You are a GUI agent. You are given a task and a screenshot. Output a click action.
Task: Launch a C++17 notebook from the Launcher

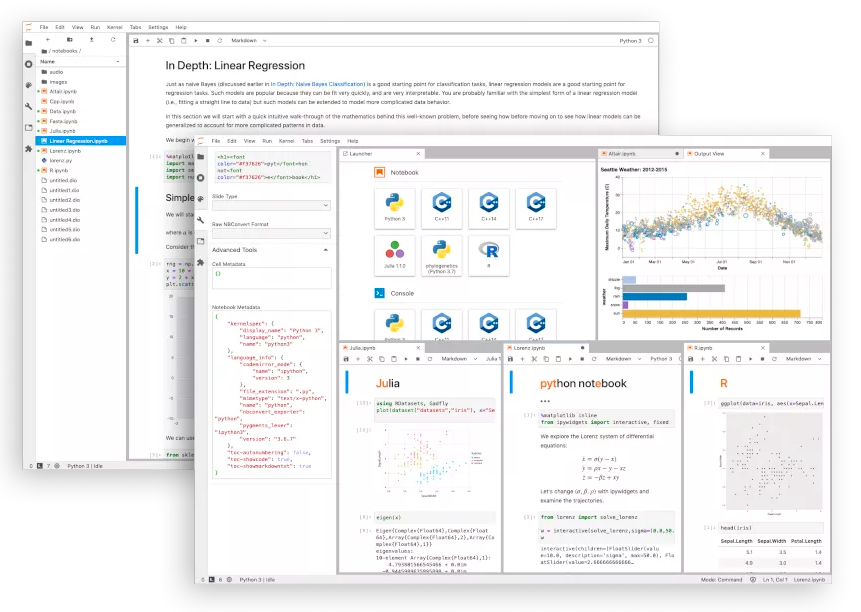pos(536,208)
